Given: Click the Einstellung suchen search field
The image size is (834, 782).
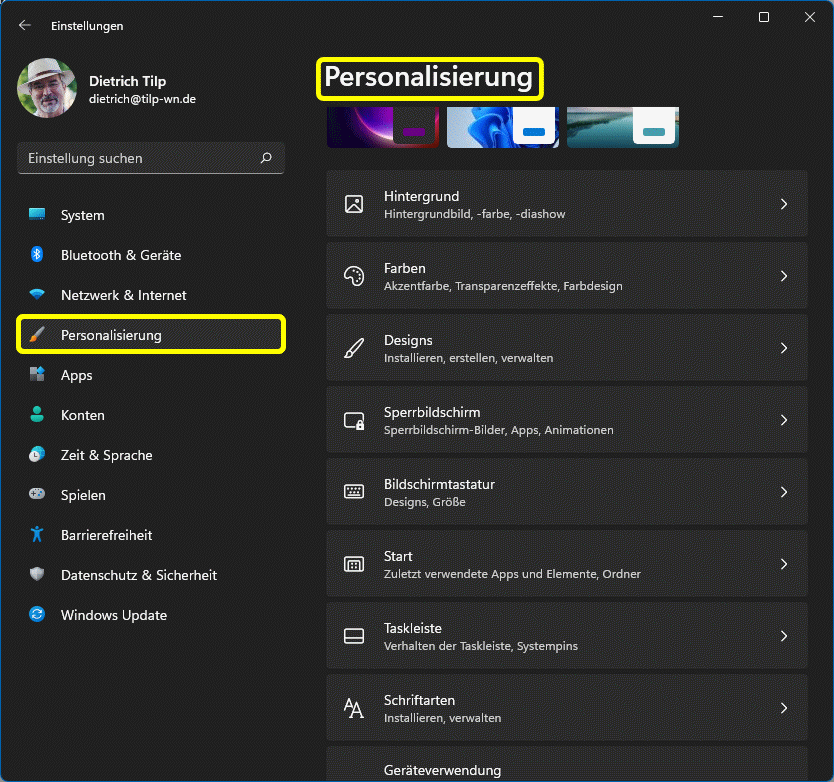Looking at the screenshot, I should 140,158.
